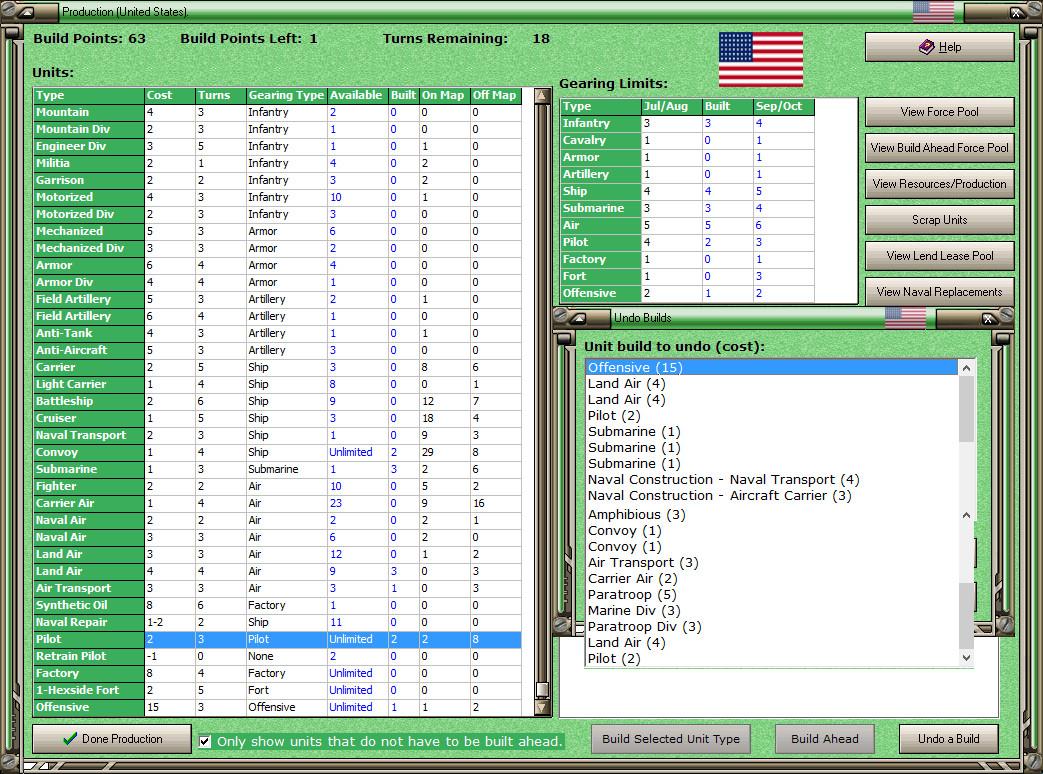Click the Units table scroll-down arrow

pyautogui.click(x=542, y=708)
